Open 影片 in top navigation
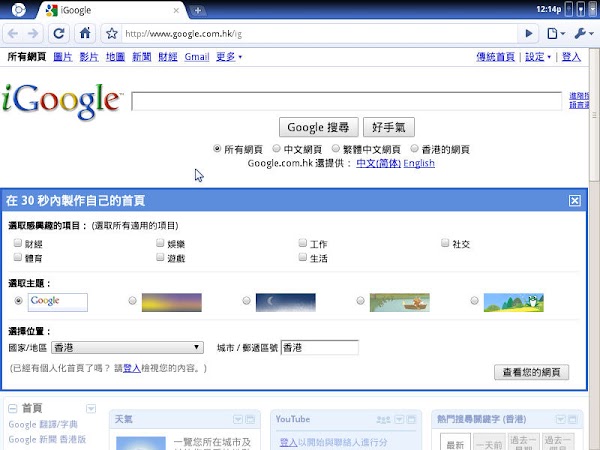Screen dimensions: 600x450 click(89, 57)
